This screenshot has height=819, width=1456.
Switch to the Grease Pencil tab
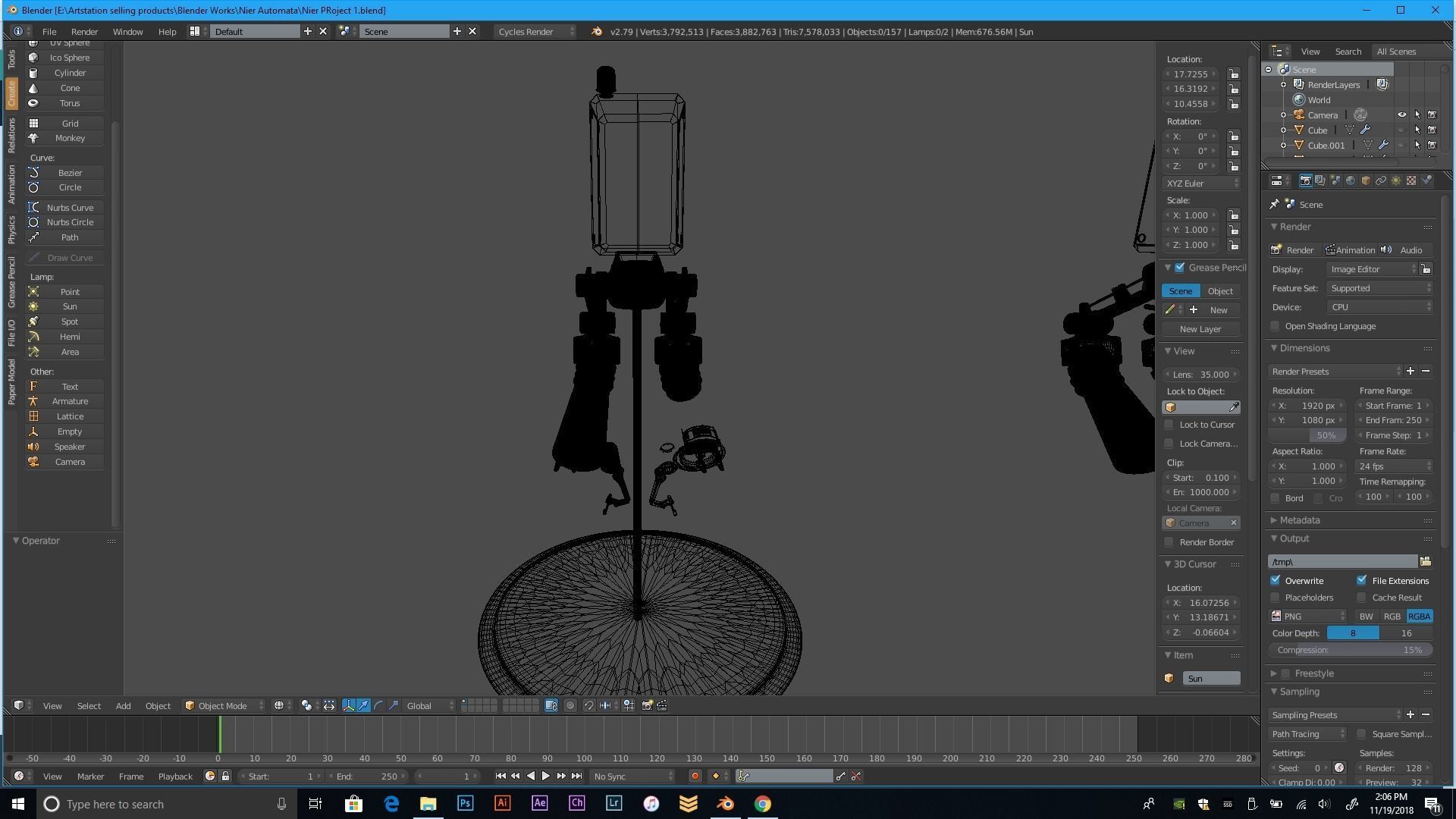[11, 282]
